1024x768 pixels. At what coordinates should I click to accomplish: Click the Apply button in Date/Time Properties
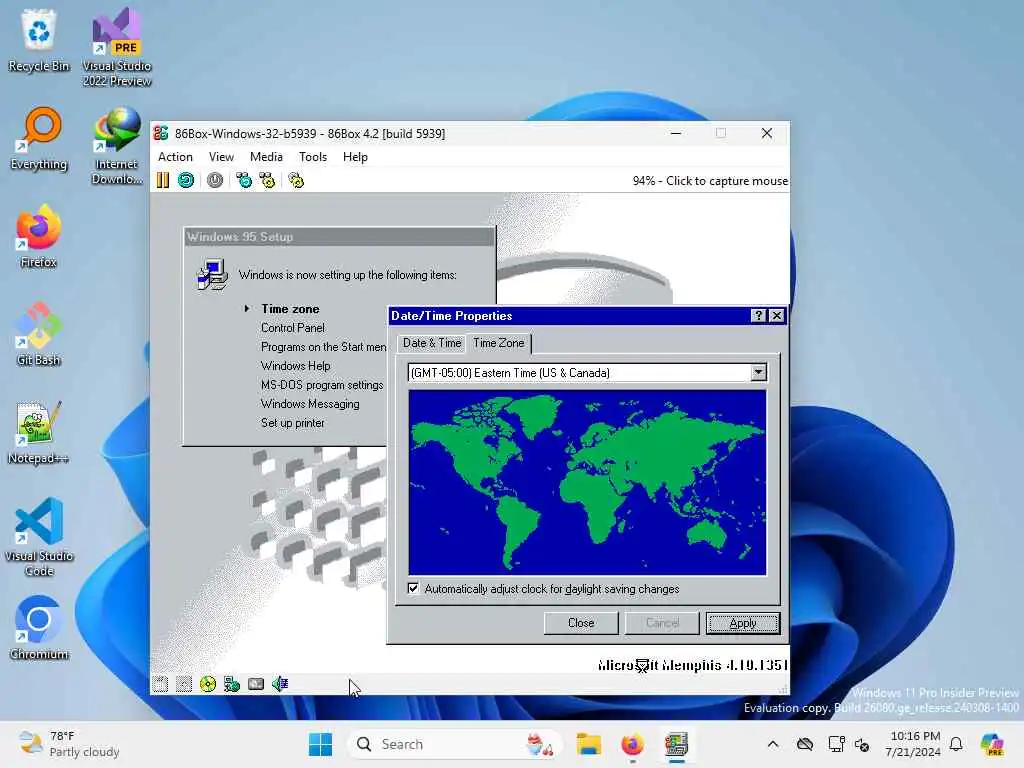click(x=743, y=623)
